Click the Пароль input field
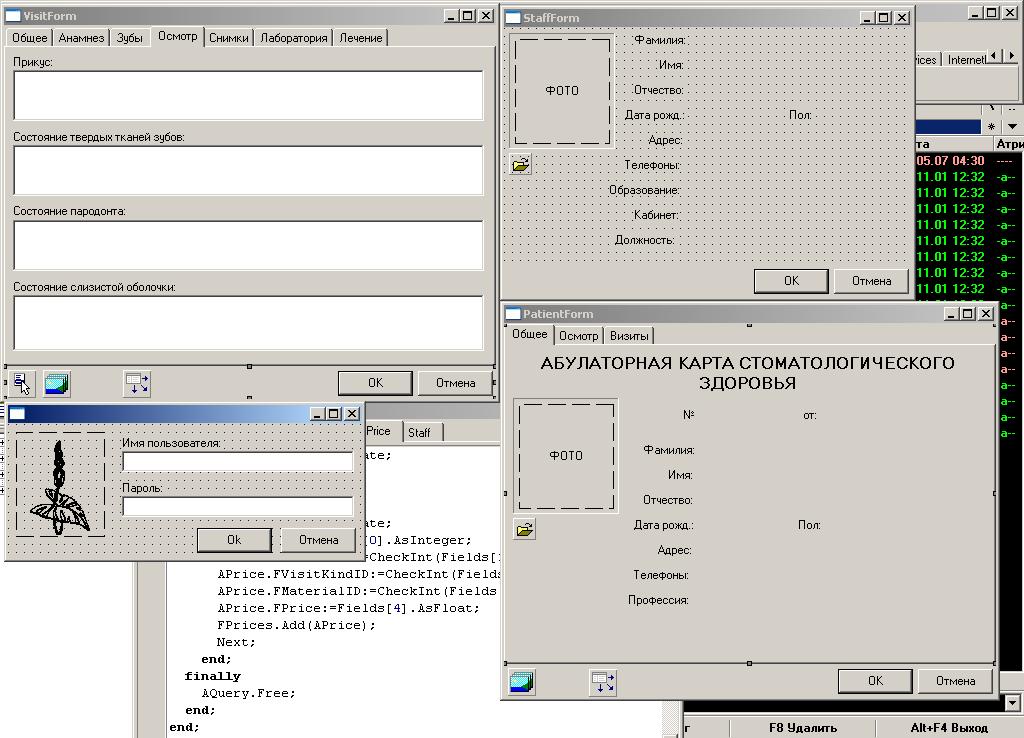1024x738 pixels. 238,506
